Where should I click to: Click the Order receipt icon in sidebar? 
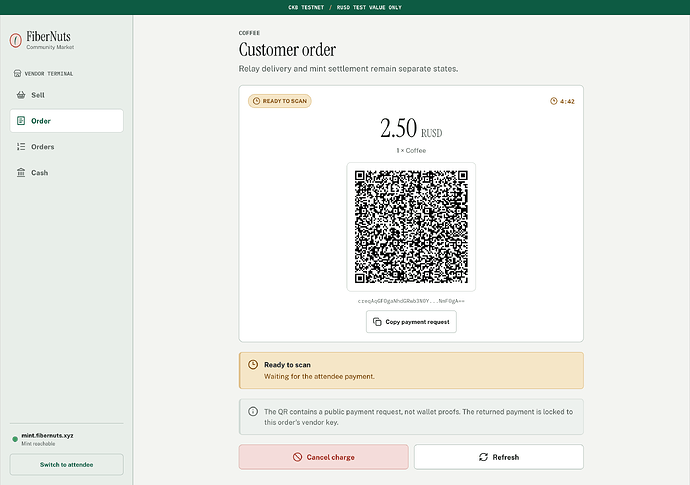[21, 121]
